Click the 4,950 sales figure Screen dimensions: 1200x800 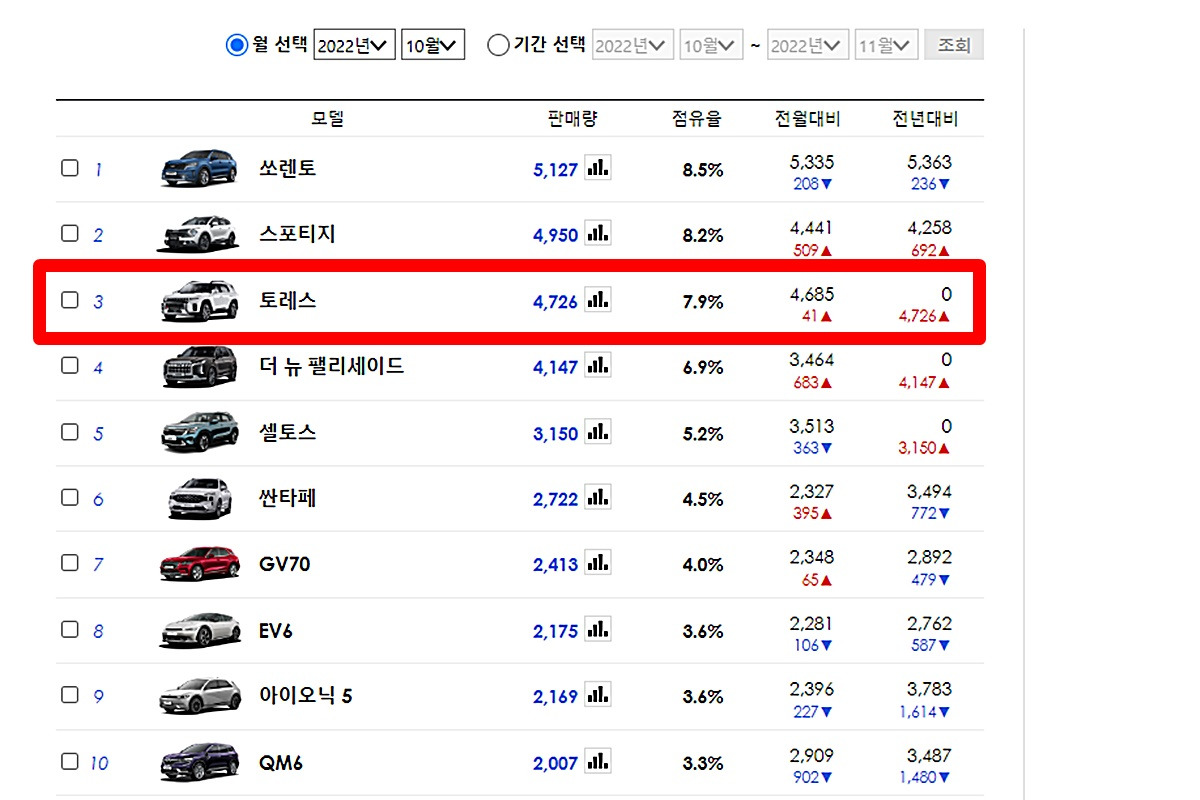[x=556, y=236]
